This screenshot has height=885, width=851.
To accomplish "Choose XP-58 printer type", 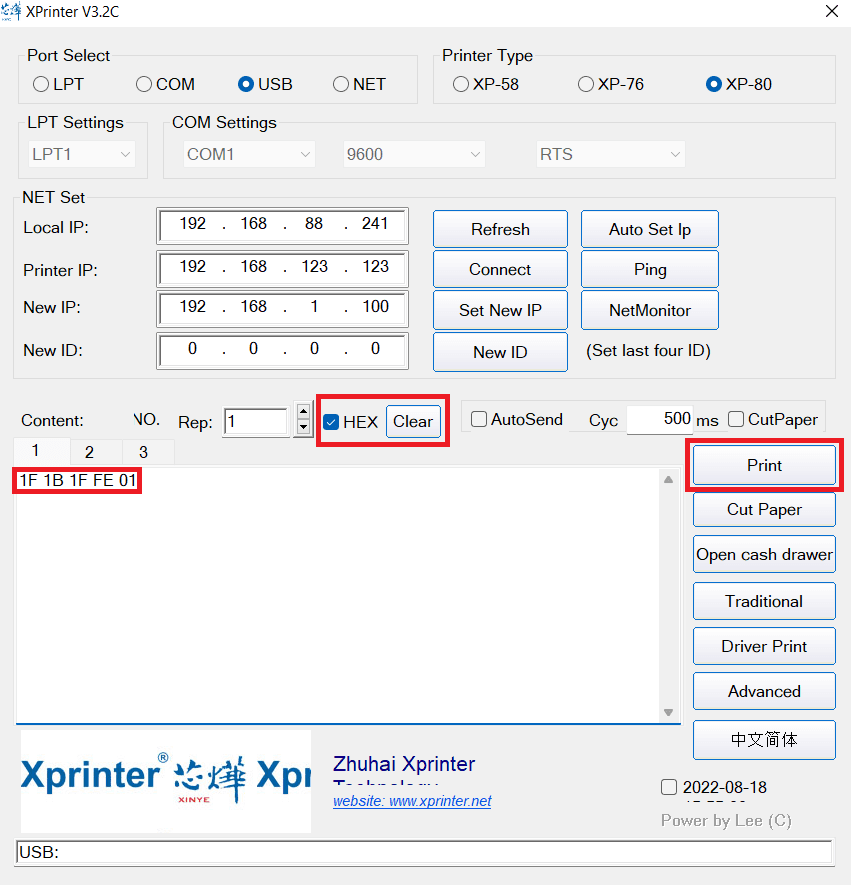I will (461, 84).
